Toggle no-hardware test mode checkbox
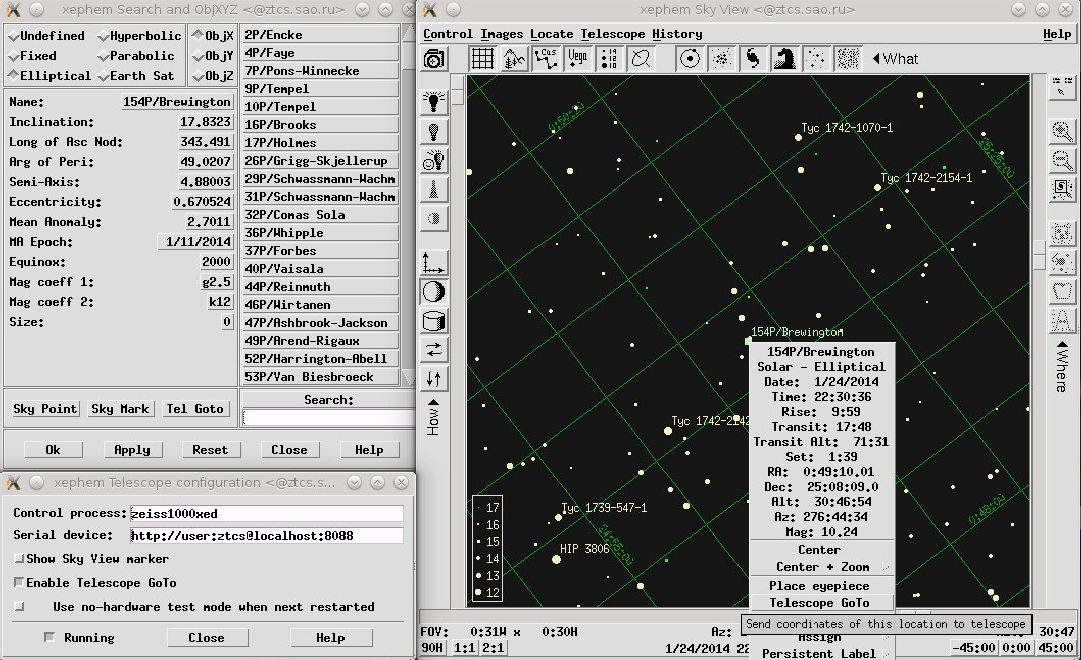The height and width of the screenshot is (660, 1081). 19,607
